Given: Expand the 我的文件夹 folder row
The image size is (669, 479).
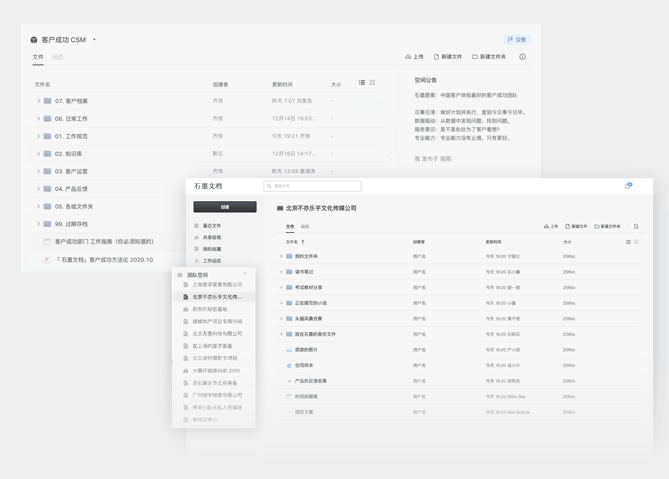Looking at the screenshot, I should click(x=281, y=256).
